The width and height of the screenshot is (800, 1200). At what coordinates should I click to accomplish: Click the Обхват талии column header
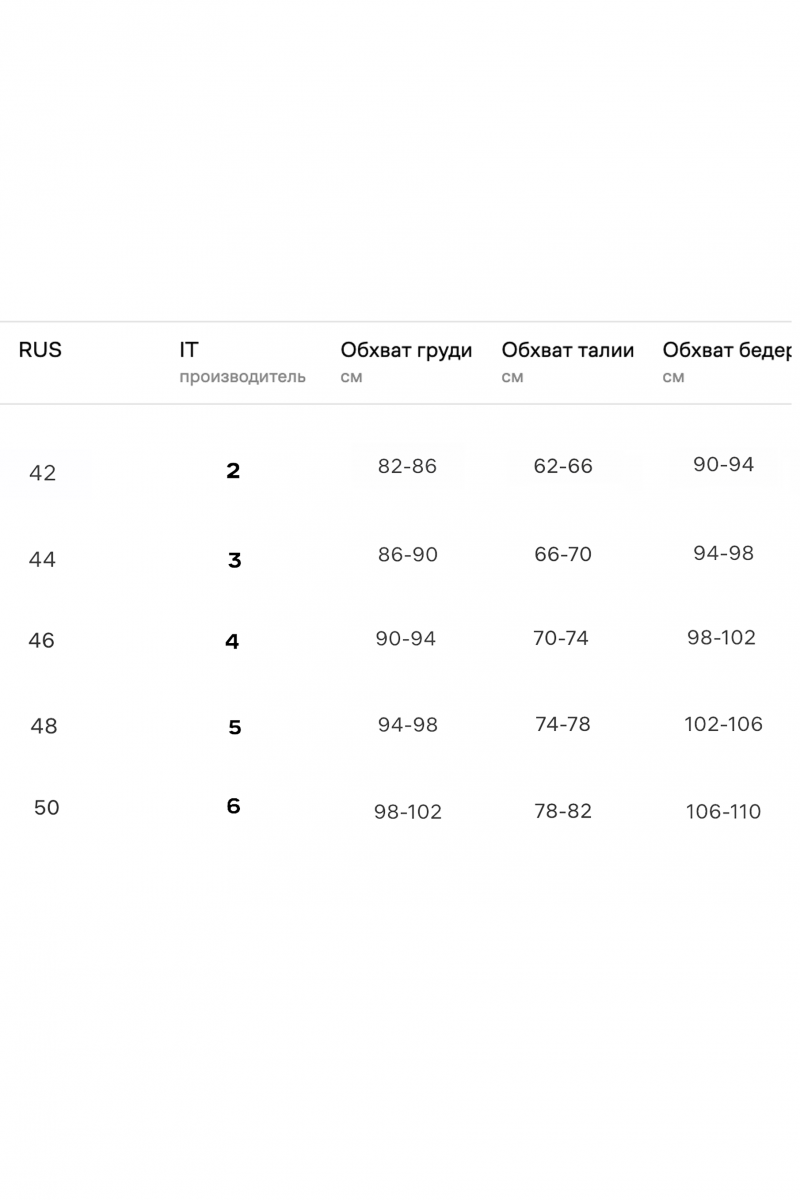(568, 363)
